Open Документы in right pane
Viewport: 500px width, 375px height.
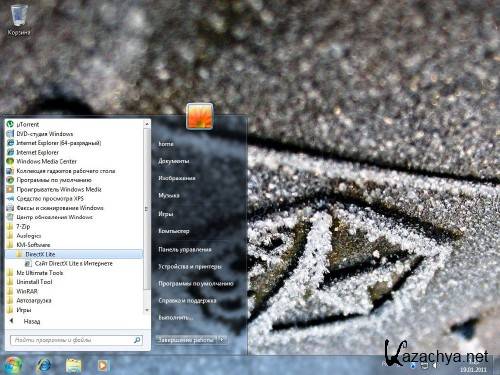pos(174,161)
